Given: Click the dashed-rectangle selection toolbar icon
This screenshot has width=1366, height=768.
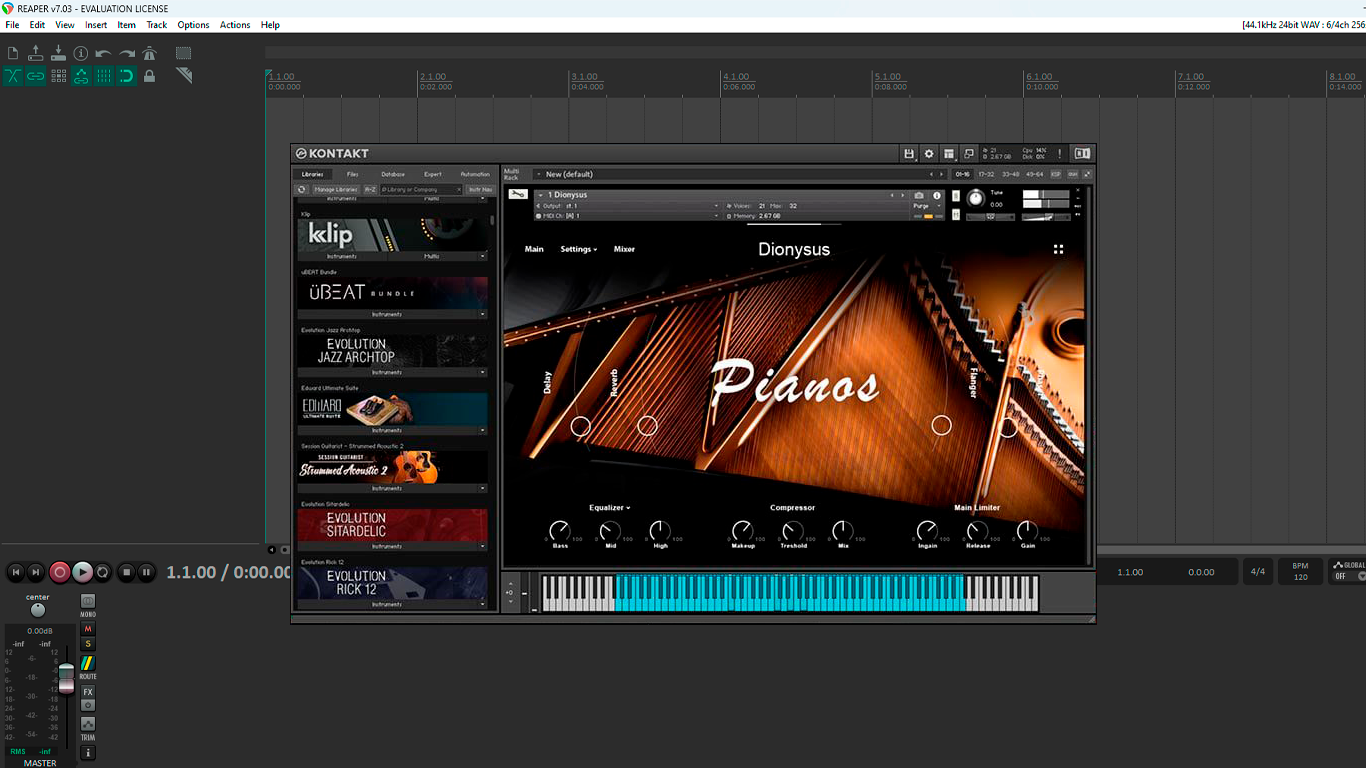Looking at the screenshot, I should pyautogui.click(x=184, y=53).
